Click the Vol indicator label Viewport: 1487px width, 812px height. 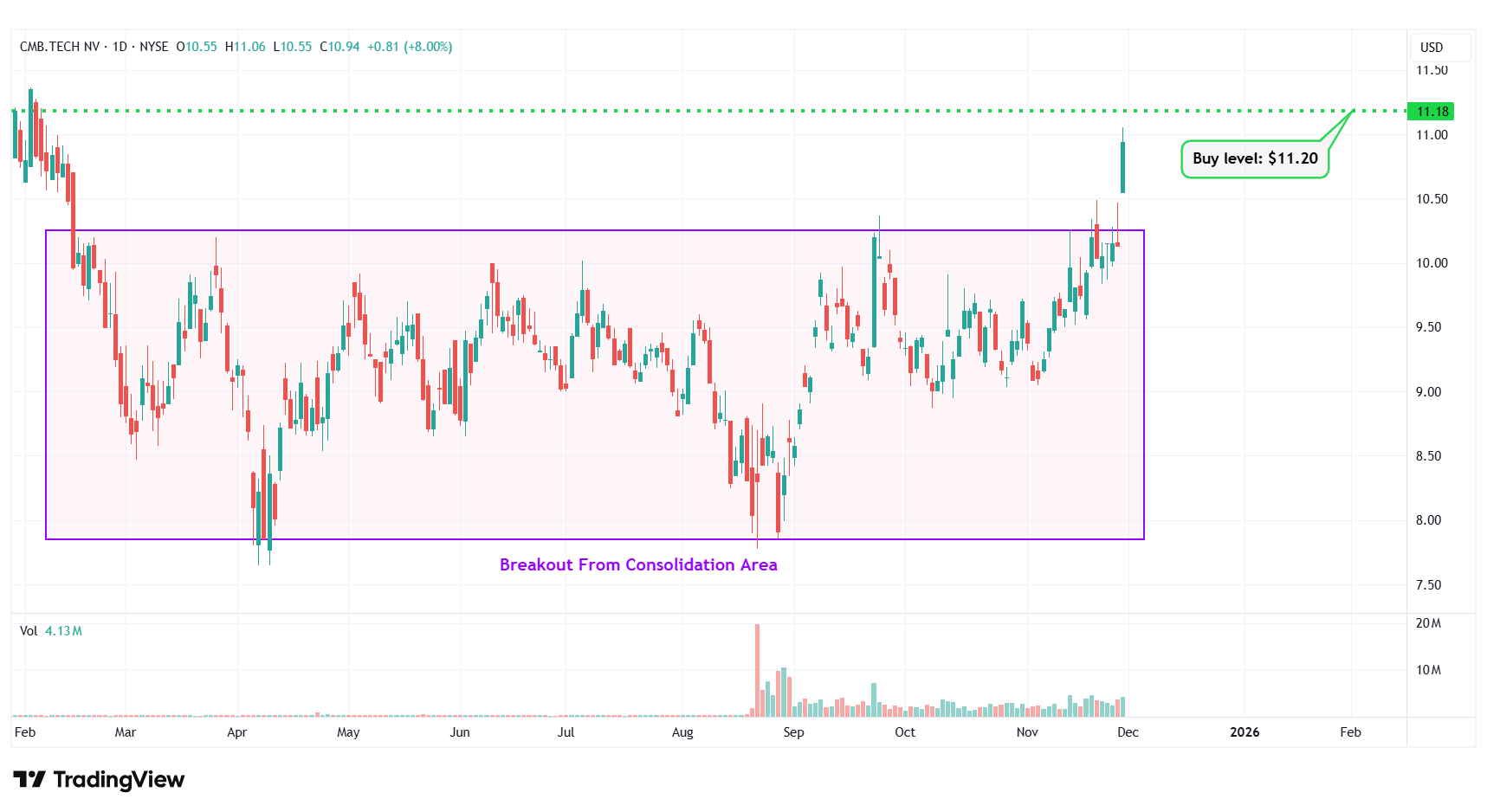point(29,631)
